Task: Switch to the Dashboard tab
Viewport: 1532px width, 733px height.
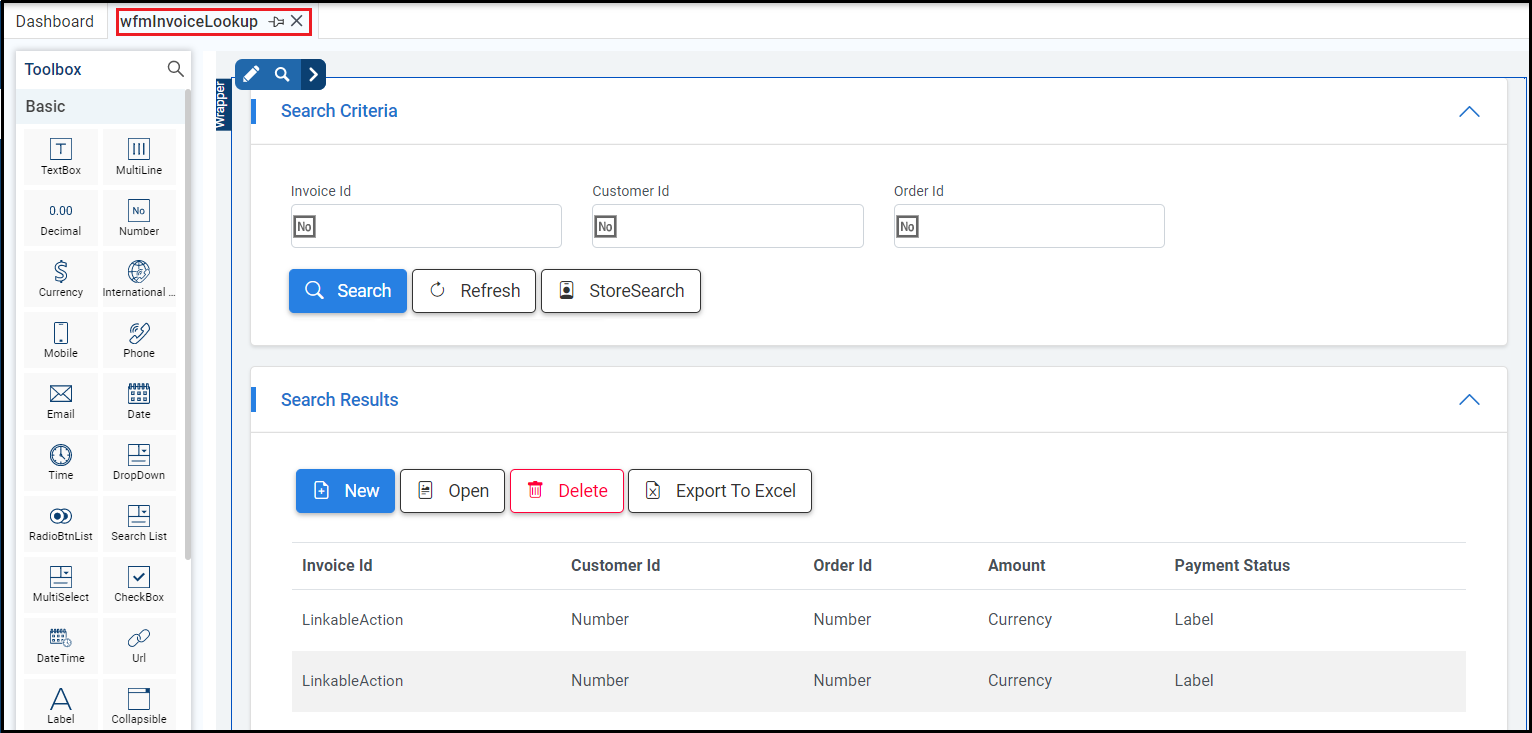Action: coord(55,21)
